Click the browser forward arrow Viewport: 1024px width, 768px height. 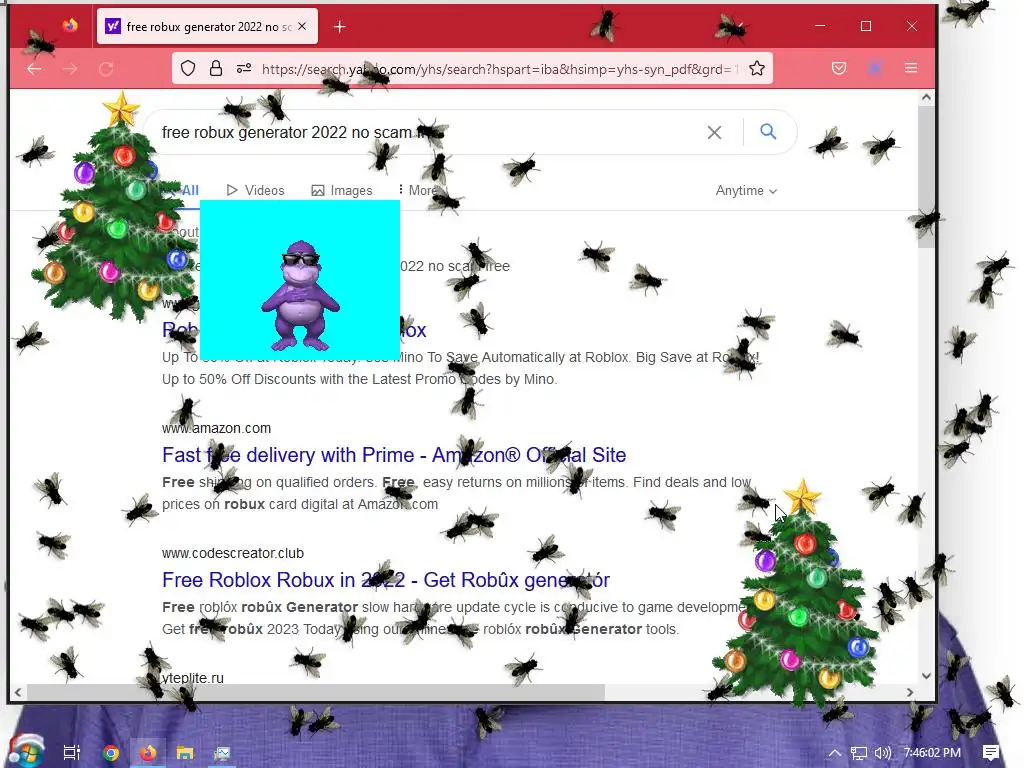point(70,69)
